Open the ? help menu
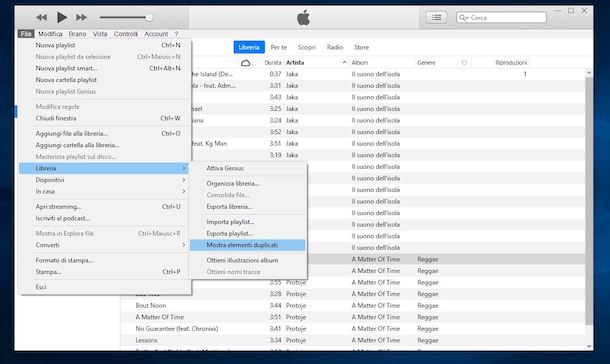The height and width of the screenshot is (364, 610). pyautogui.click(x=176, y=34)
